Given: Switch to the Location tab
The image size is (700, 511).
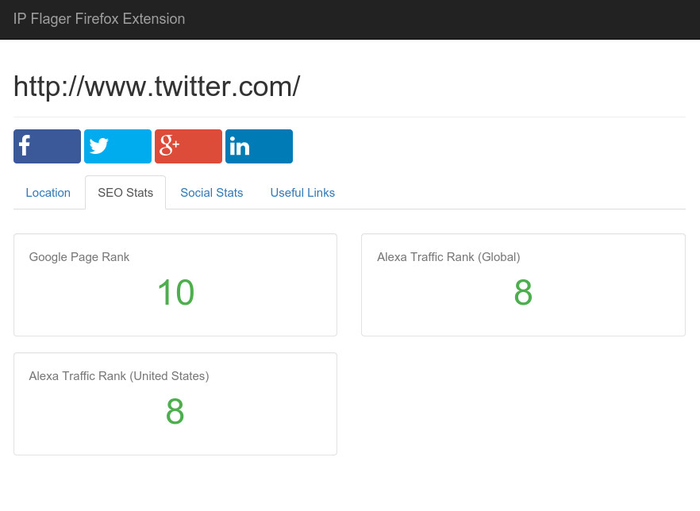Looking at the screenshot, I should point(48,192).
